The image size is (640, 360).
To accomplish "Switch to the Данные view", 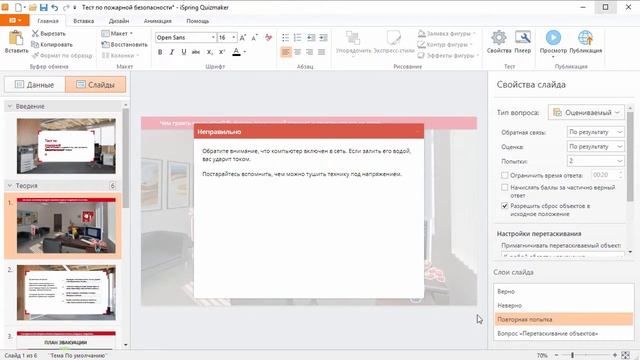I will tap(34, 84).
